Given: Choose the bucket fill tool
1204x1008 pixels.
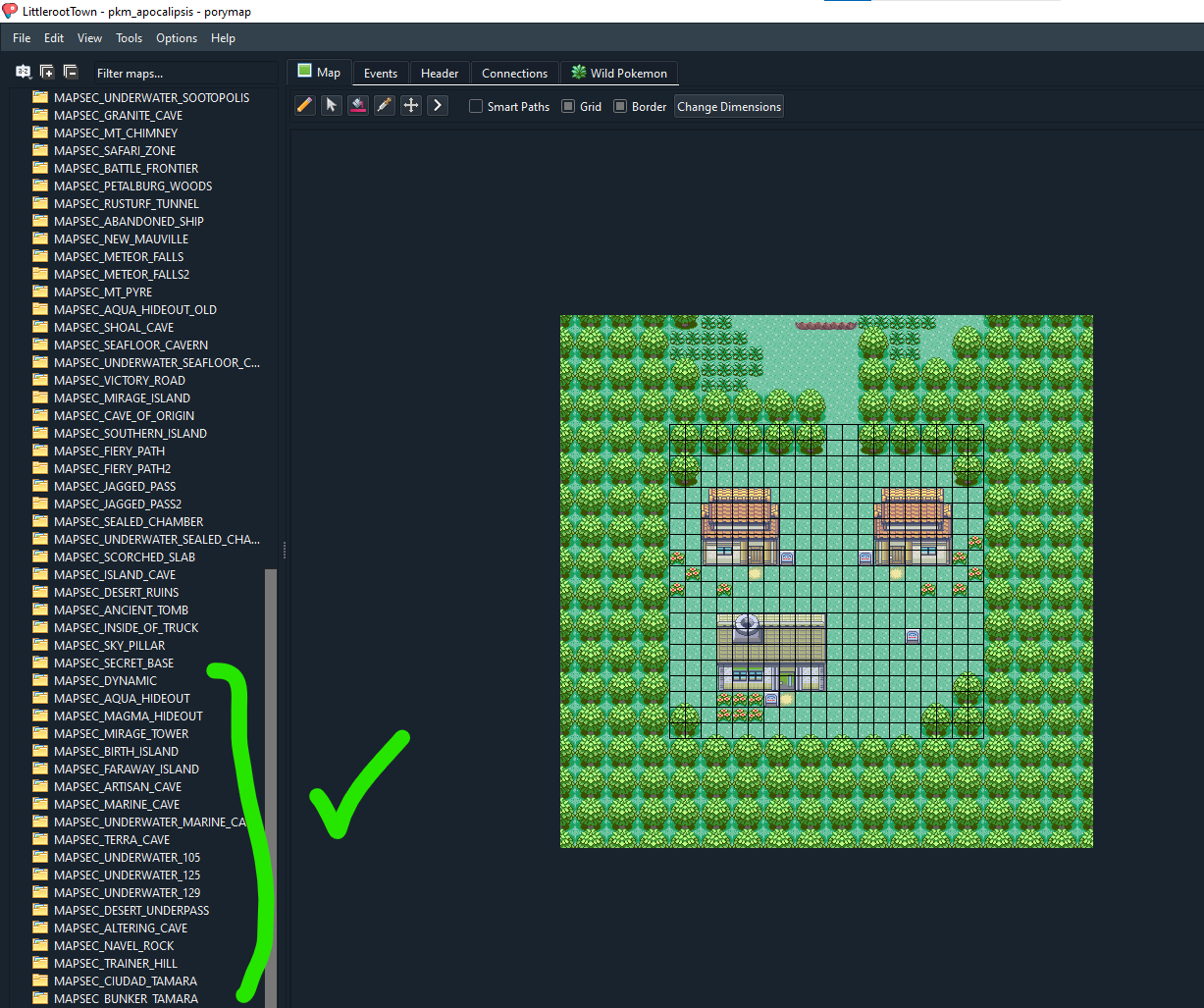Looking at the screenshot, I should point(358,106).
